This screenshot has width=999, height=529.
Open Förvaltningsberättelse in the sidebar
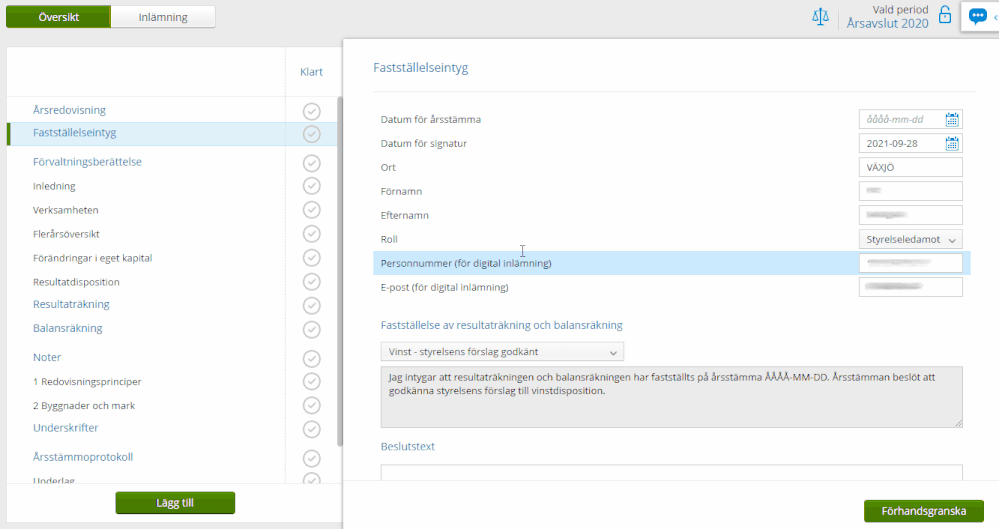pyautogui.click(x=87, y=162)
